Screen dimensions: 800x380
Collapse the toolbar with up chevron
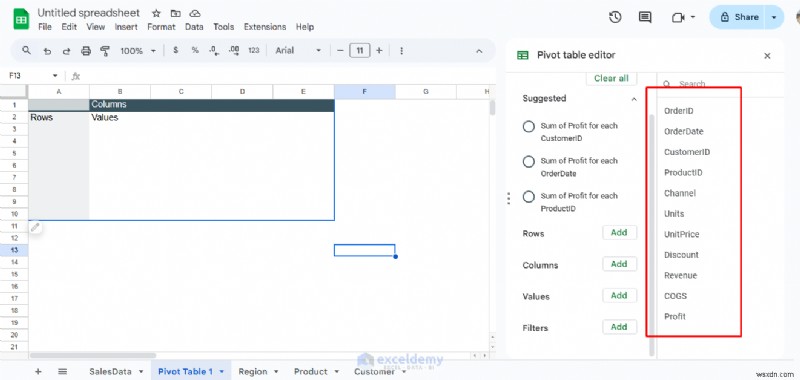[x=479, y=51]
